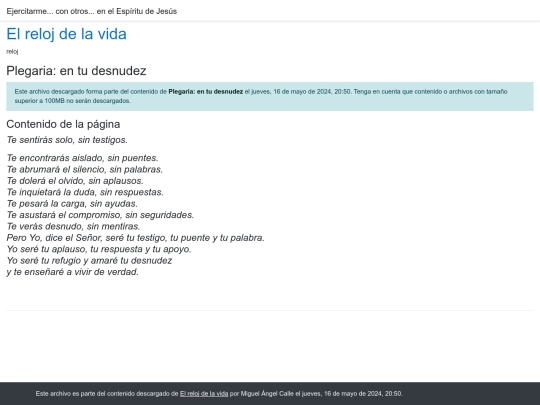Click the line 'Te abrumará el silencio, sin palabras.'

click(x=85, y=169)
